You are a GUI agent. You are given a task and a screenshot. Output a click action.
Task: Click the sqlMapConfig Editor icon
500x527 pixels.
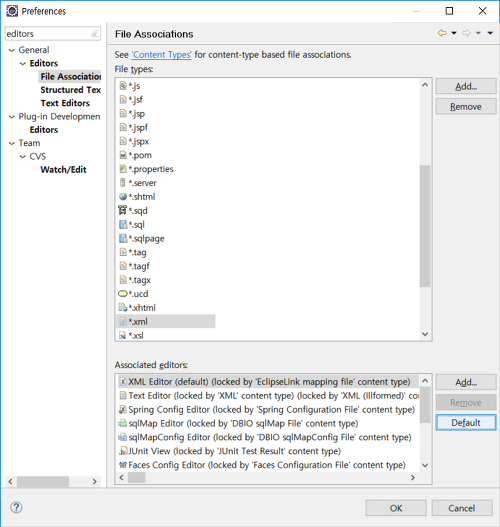pos(123,437)
